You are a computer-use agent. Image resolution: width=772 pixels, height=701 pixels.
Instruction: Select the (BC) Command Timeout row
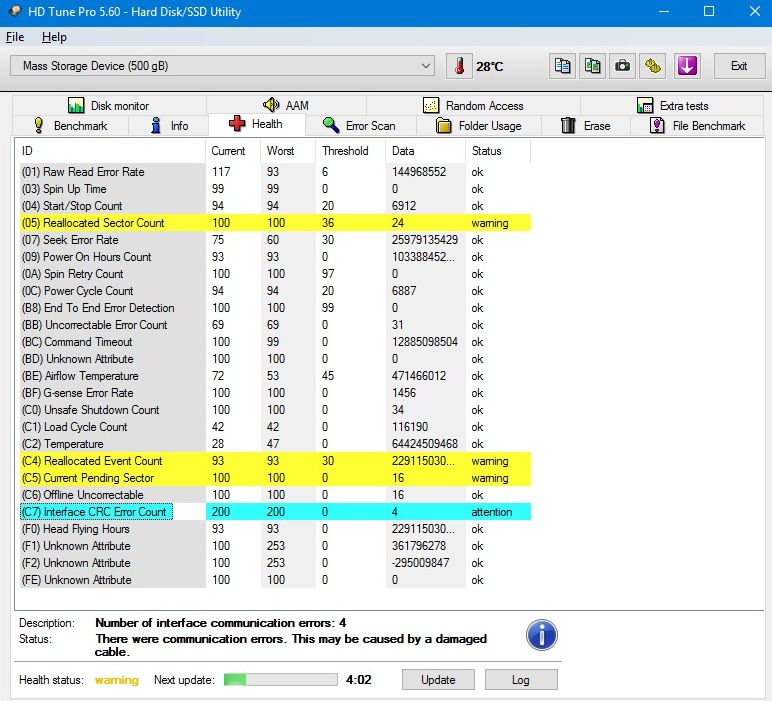[x=275, y=342]
